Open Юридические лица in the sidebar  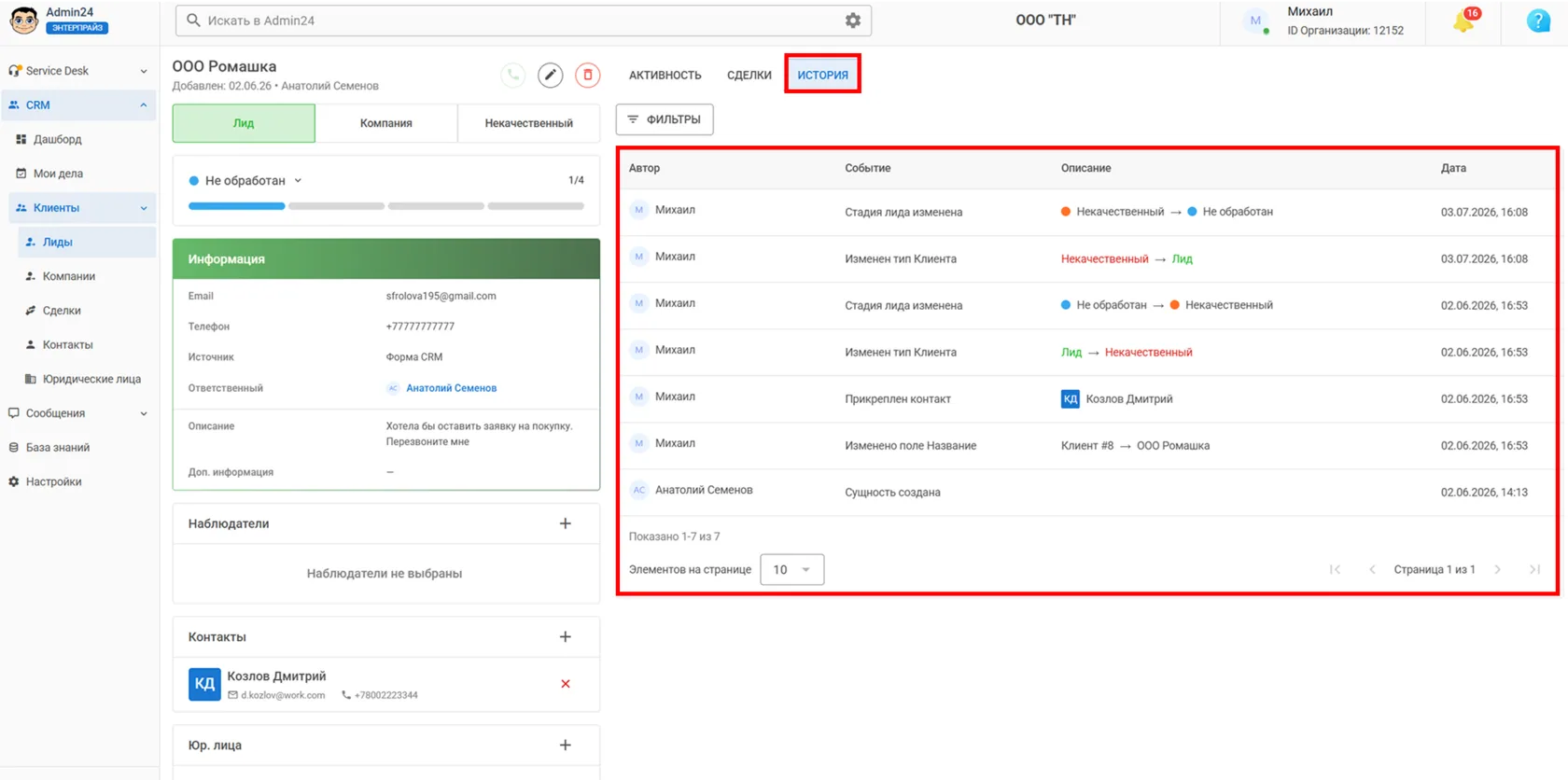point(91,379)
